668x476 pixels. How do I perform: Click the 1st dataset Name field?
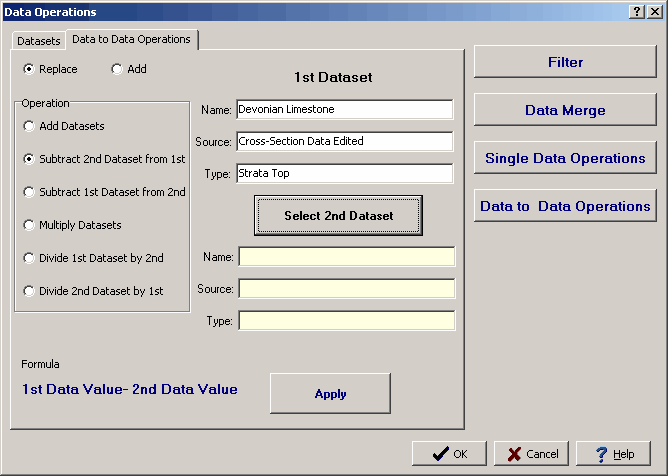[344, 109]
